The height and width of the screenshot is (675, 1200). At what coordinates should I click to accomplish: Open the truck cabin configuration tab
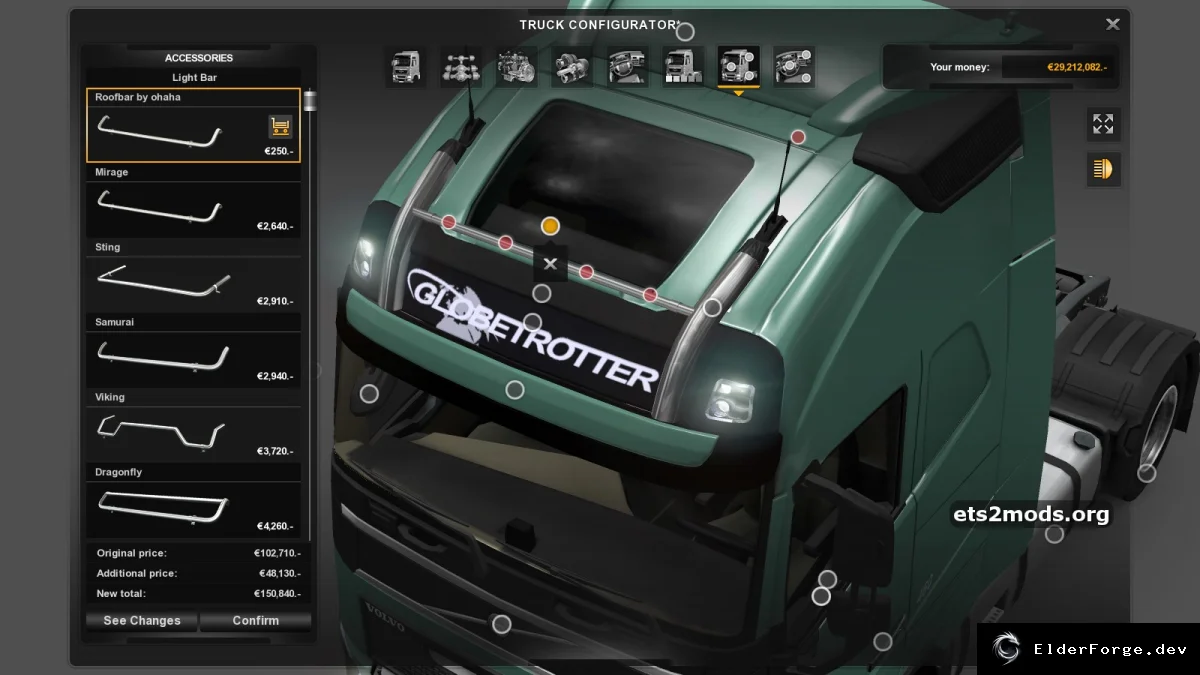point(407,67)
